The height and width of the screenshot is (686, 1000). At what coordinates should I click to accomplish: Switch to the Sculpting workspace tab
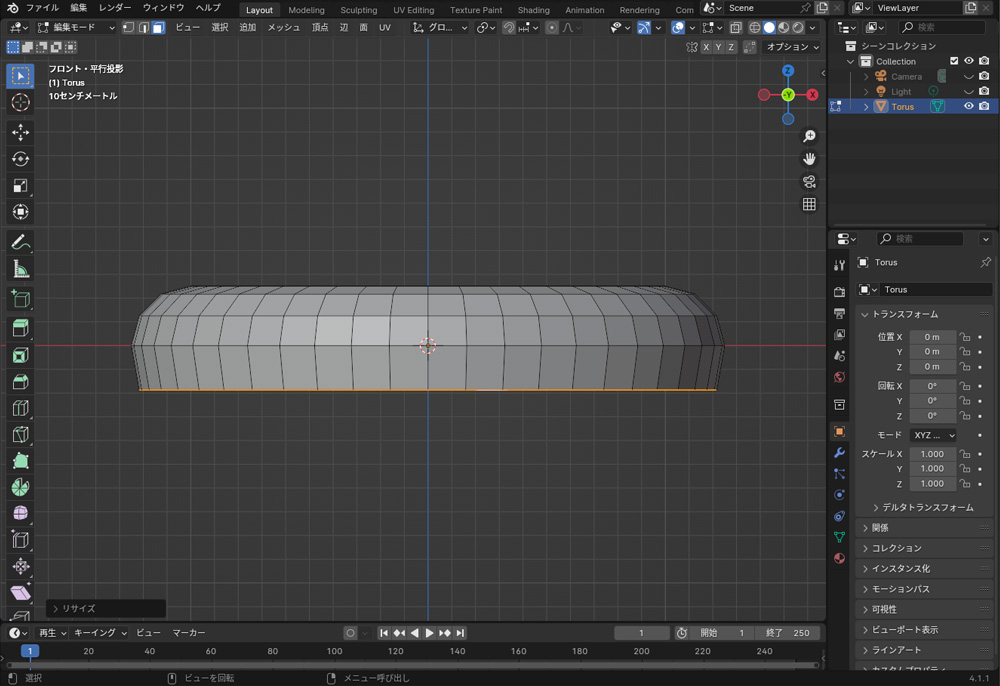pyautogui.click(x=358, y=10)
